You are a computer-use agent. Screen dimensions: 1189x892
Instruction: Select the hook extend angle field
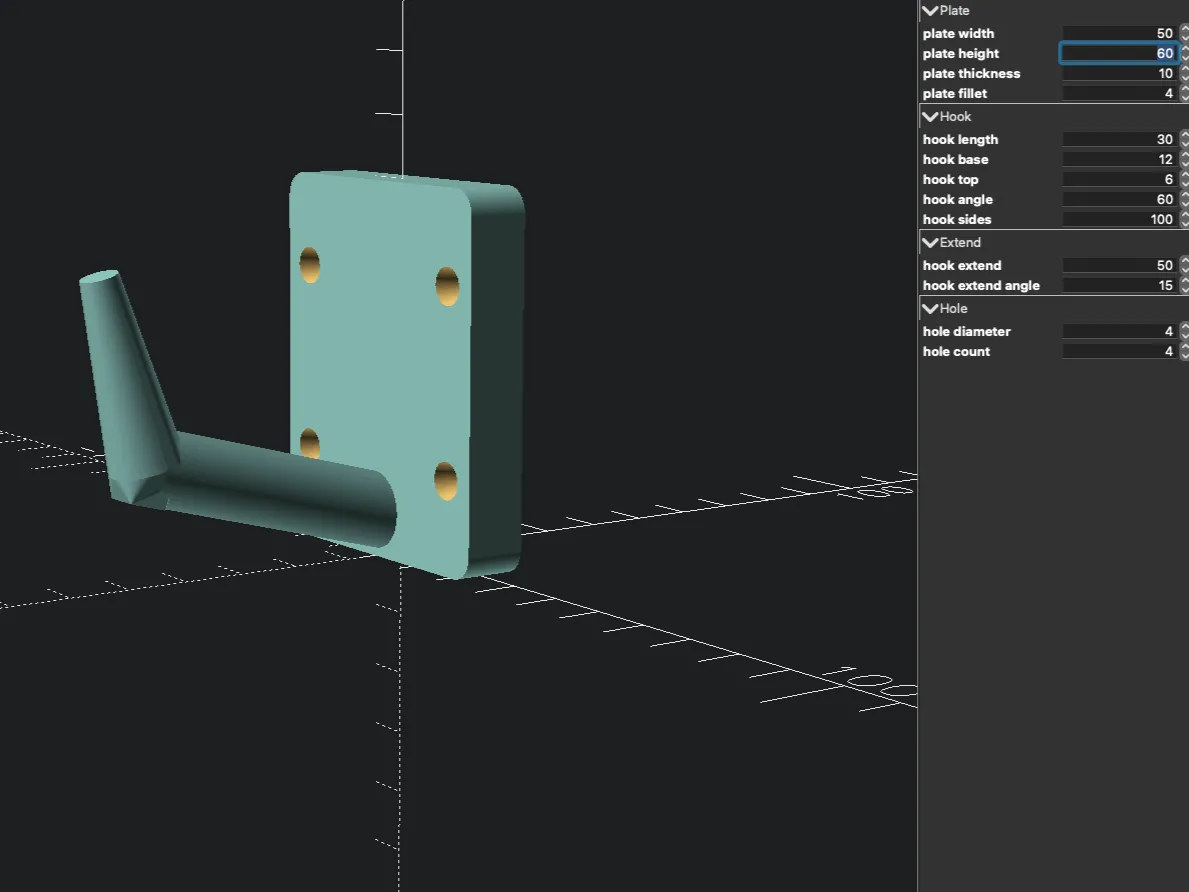click(x=1118, y=286)
